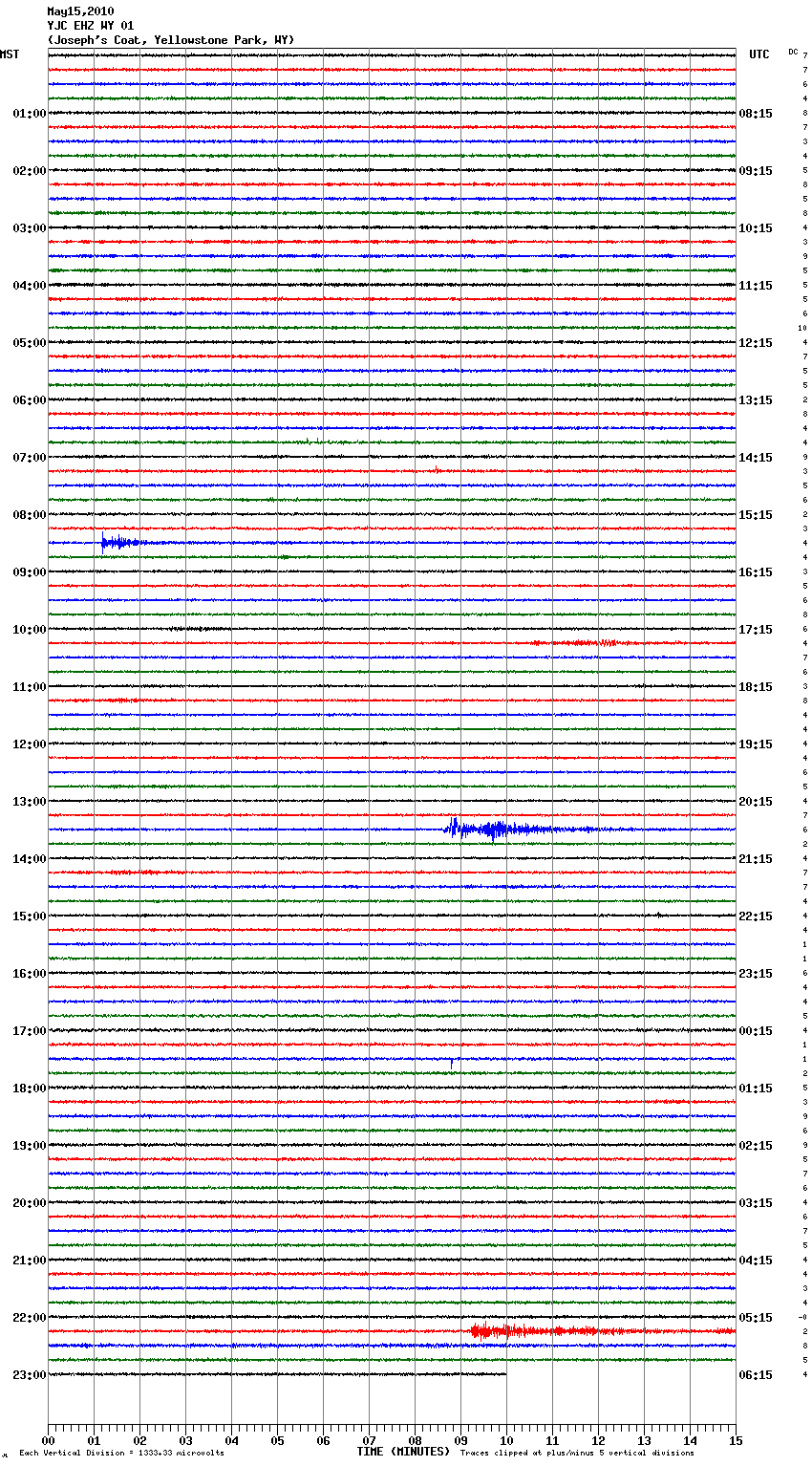
Task: Click the minute axis tick label '12'
Action: [x=598, y=1440]
